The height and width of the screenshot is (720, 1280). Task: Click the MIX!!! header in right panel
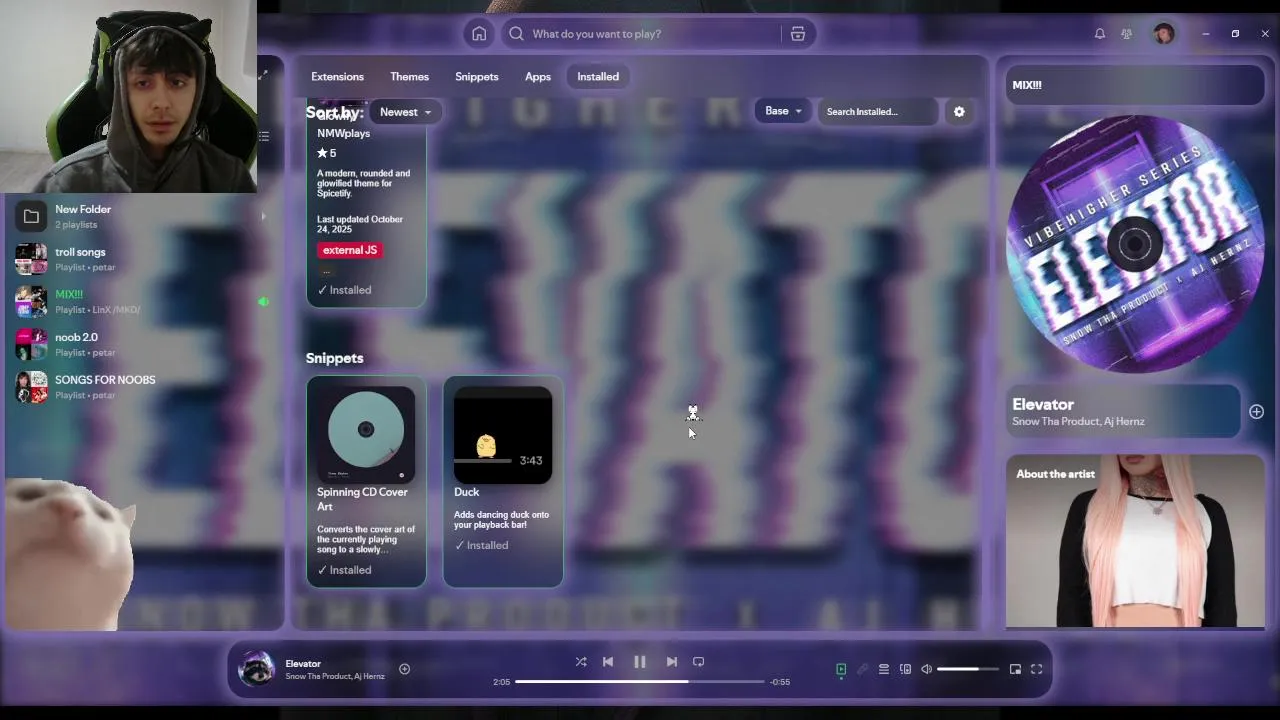click(x=1027, y=85)
